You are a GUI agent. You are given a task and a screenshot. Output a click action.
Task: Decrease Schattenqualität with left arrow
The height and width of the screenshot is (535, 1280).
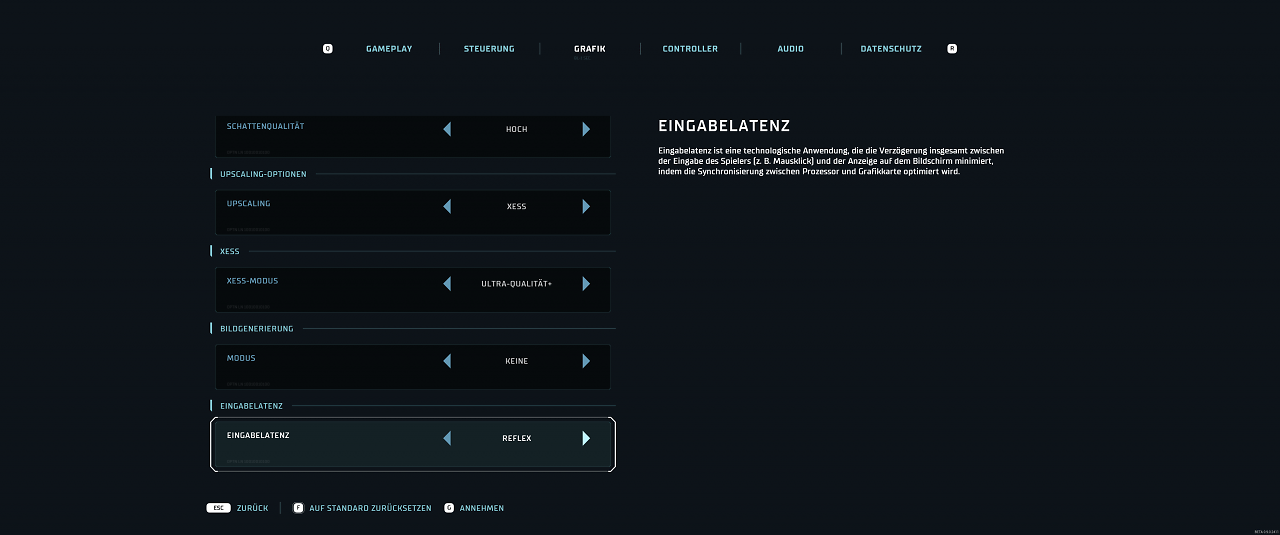pyautogui.click(x=447, y=129)
